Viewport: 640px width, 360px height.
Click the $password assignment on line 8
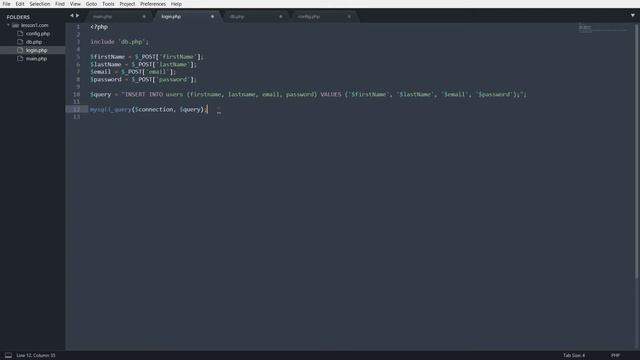pos(143,80)
